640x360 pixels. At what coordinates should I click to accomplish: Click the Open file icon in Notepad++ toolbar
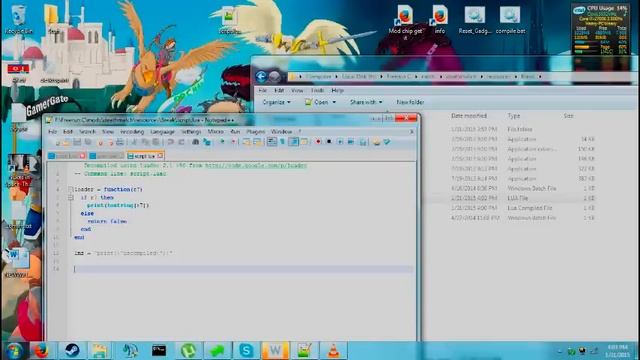click(67, 142)
